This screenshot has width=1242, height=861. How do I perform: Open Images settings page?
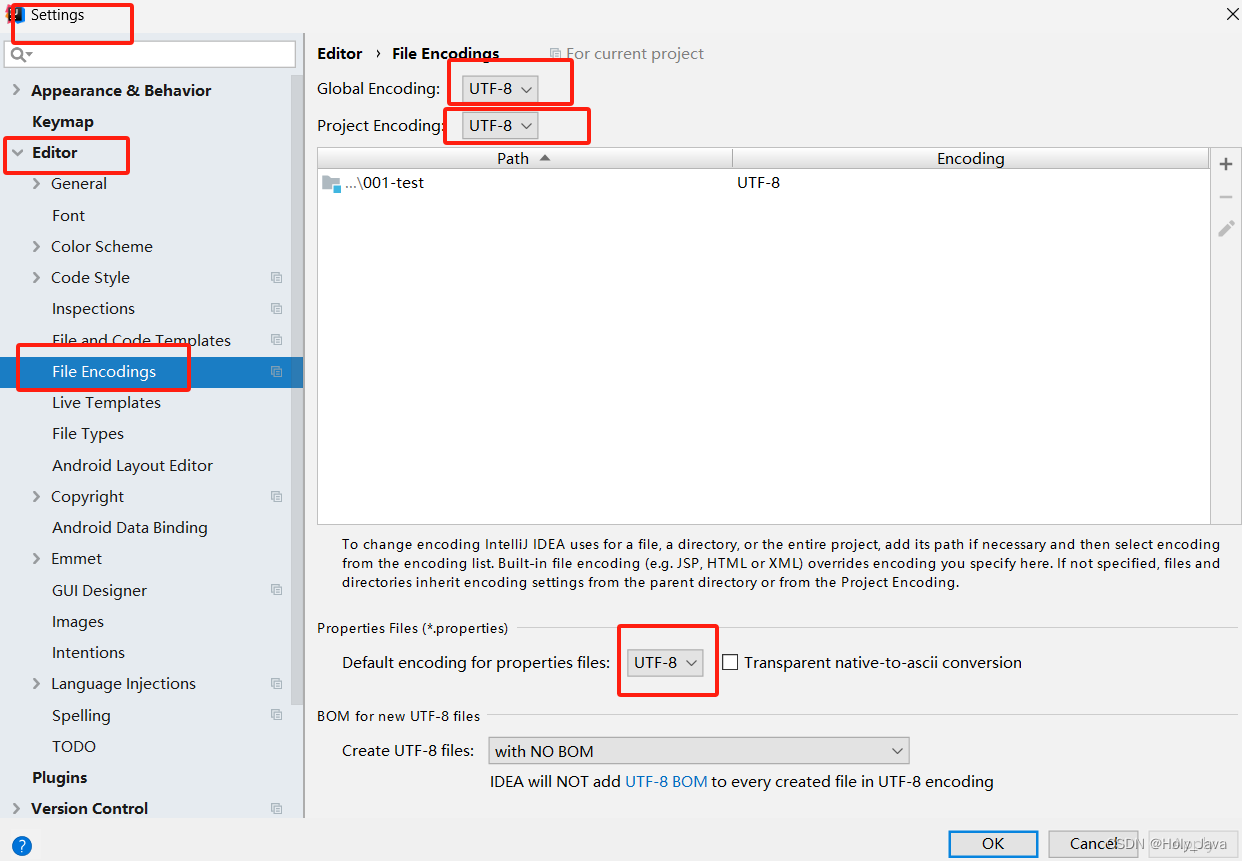click(78, 622)
